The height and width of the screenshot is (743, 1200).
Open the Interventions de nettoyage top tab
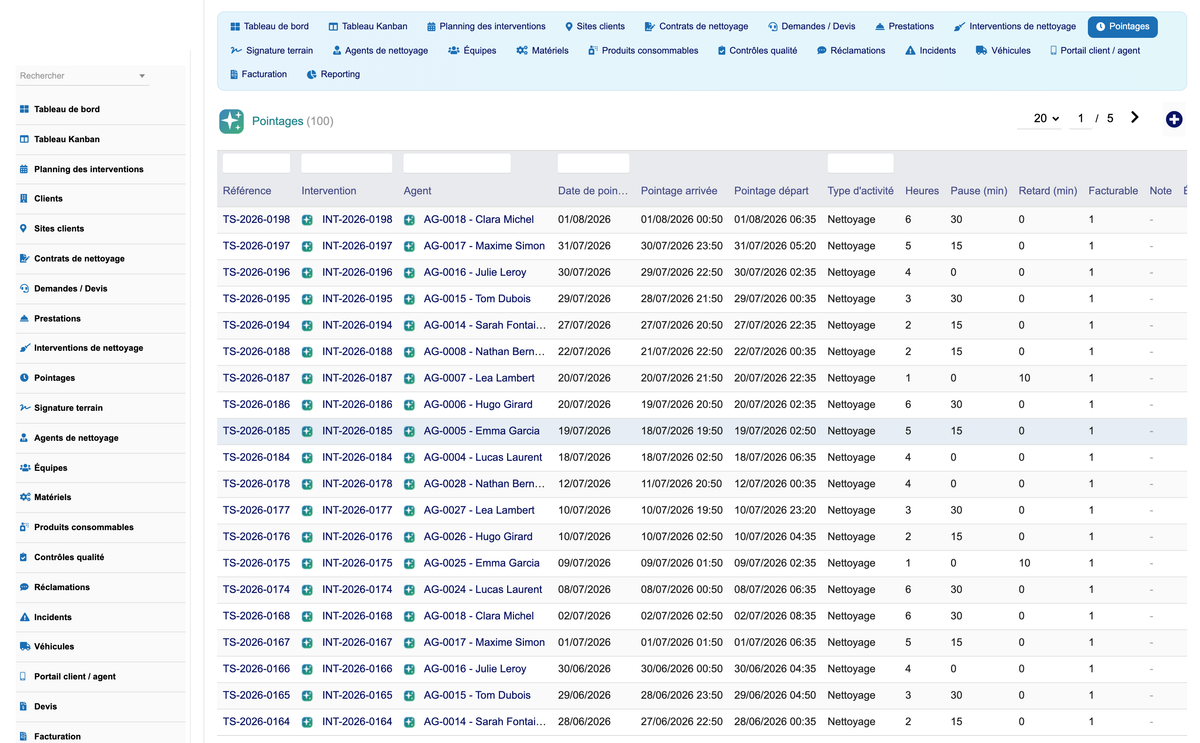1016,27
